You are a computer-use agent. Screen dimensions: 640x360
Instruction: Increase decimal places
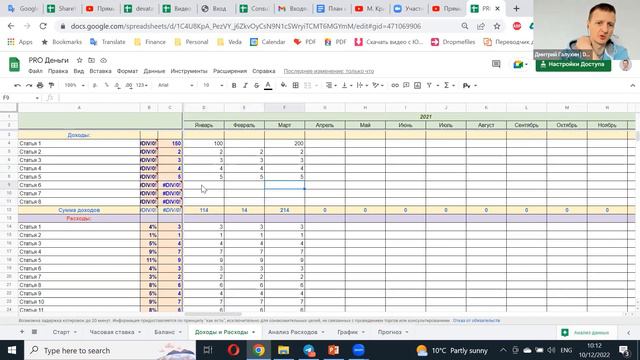click(129, 85)
